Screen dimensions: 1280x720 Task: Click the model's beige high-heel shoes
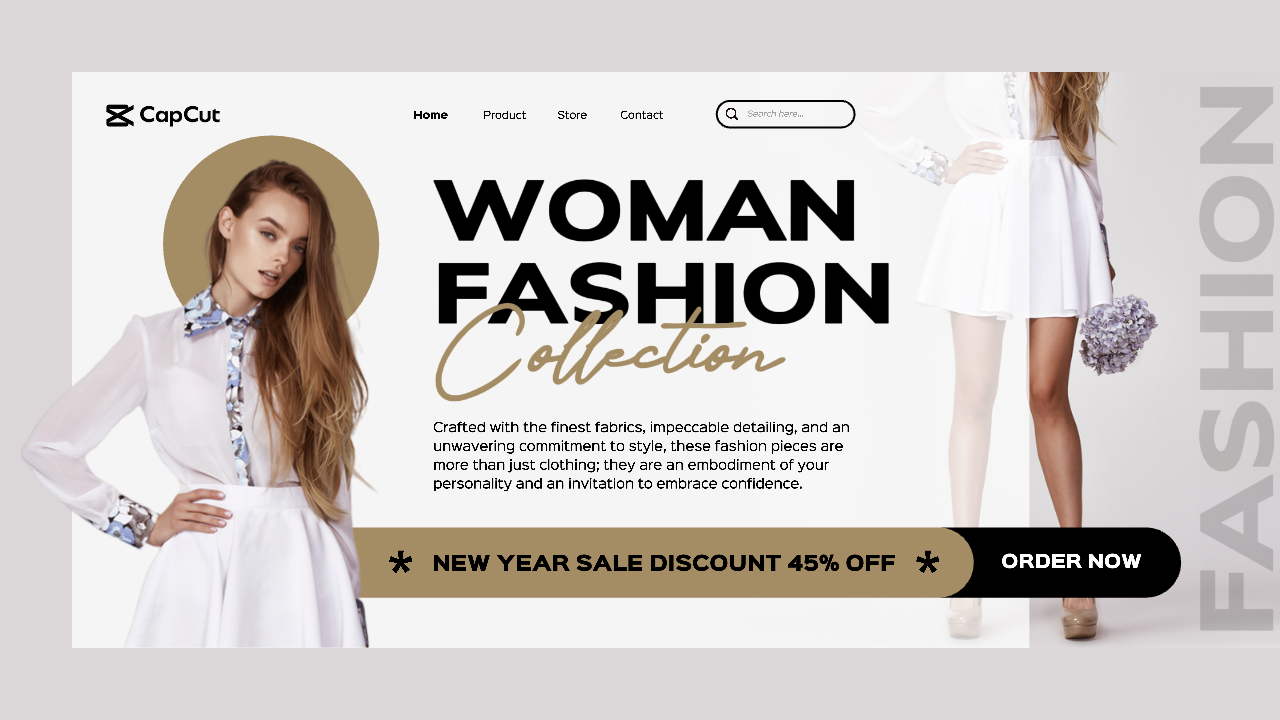1022,618
